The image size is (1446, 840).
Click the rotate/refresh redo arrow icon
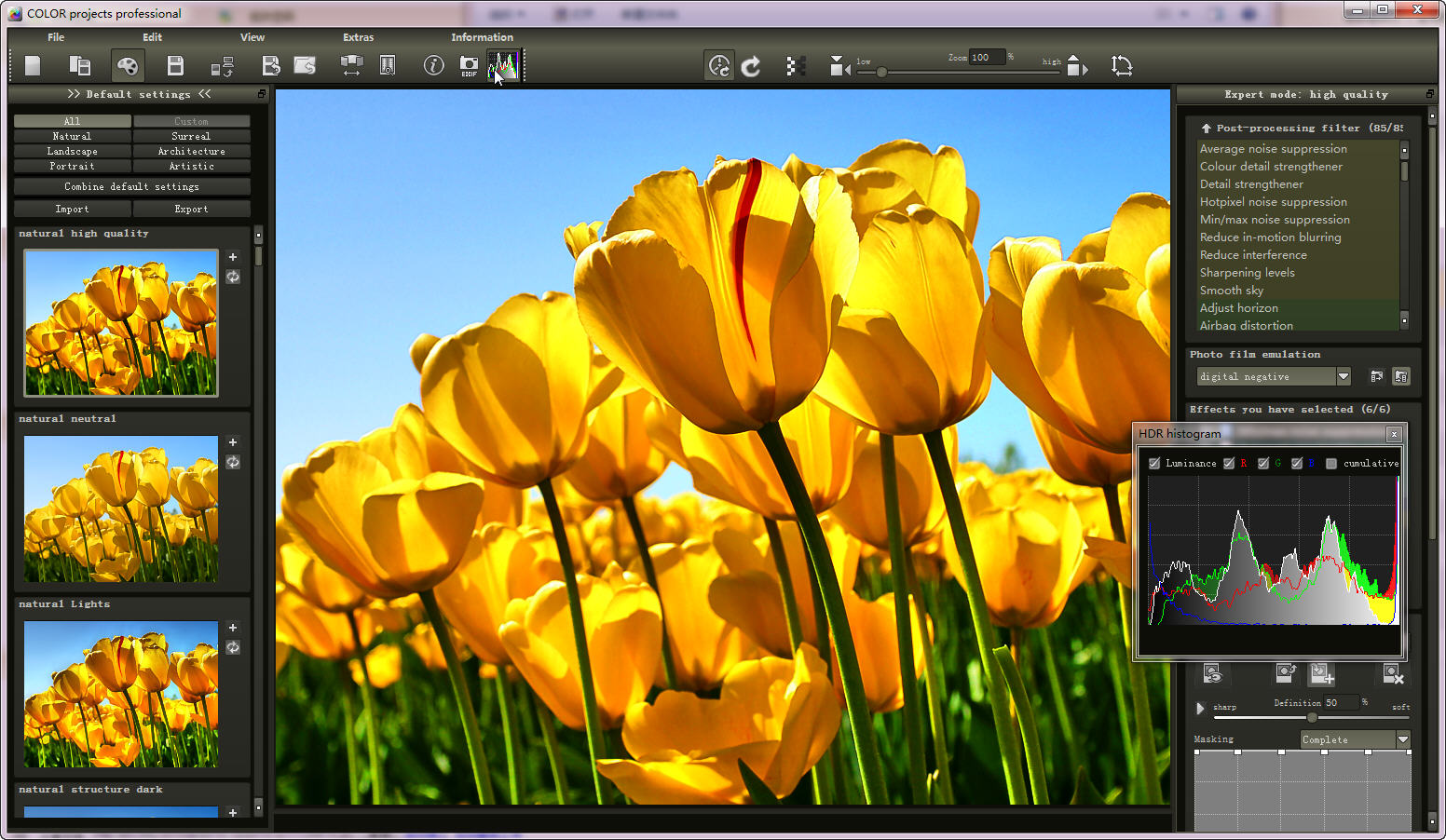[x=752, y=65]
